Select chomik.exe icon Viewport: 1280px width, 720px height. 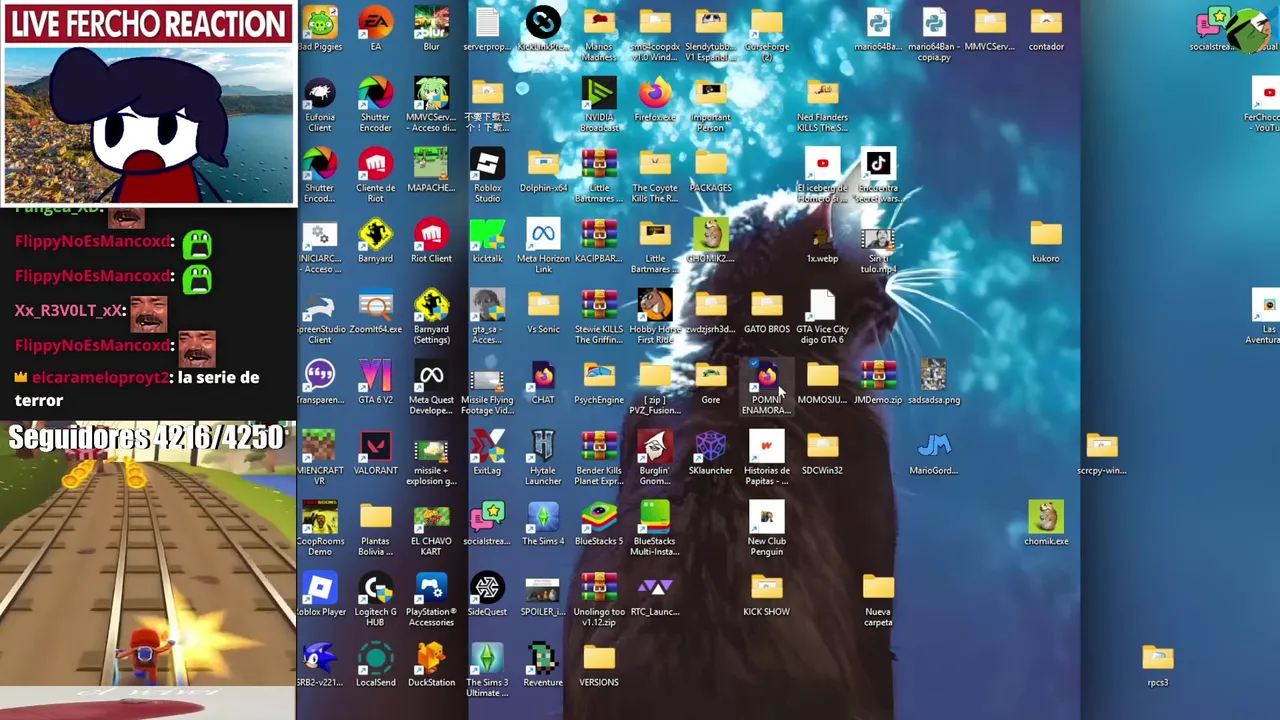coord(1046,518)
